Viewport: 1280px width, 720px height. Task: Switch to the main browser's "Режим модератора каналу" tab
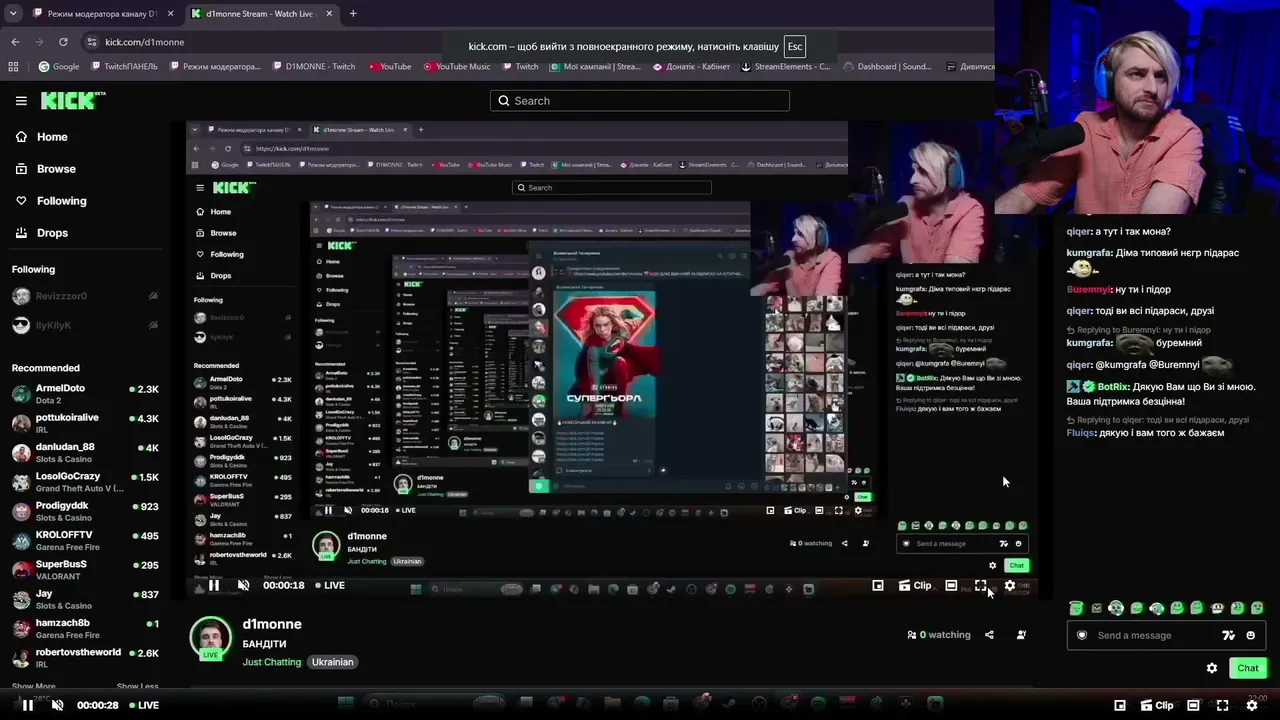point(103,14)
